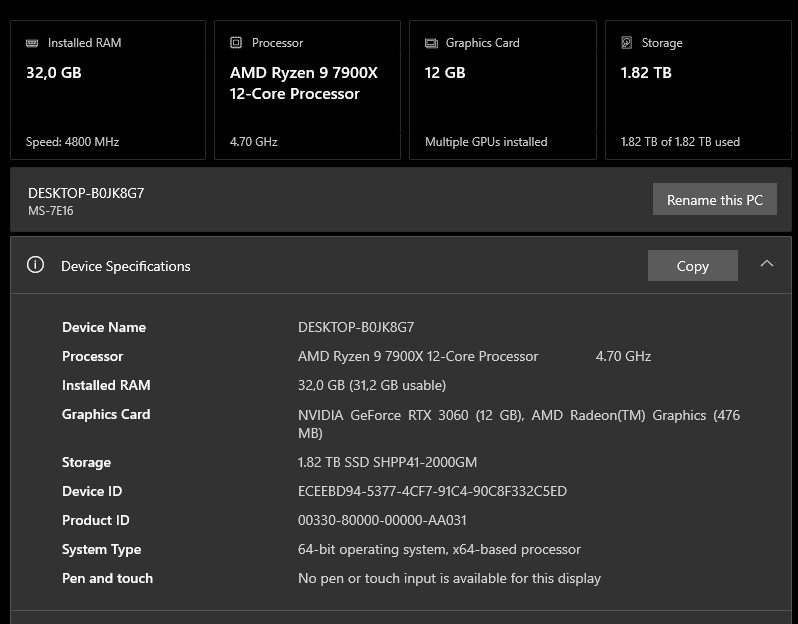Open the Processor card with AMD Ryzen 9 7900X
Image resolution: width=798 pixels, height=624 pixels.
point(307,90)
